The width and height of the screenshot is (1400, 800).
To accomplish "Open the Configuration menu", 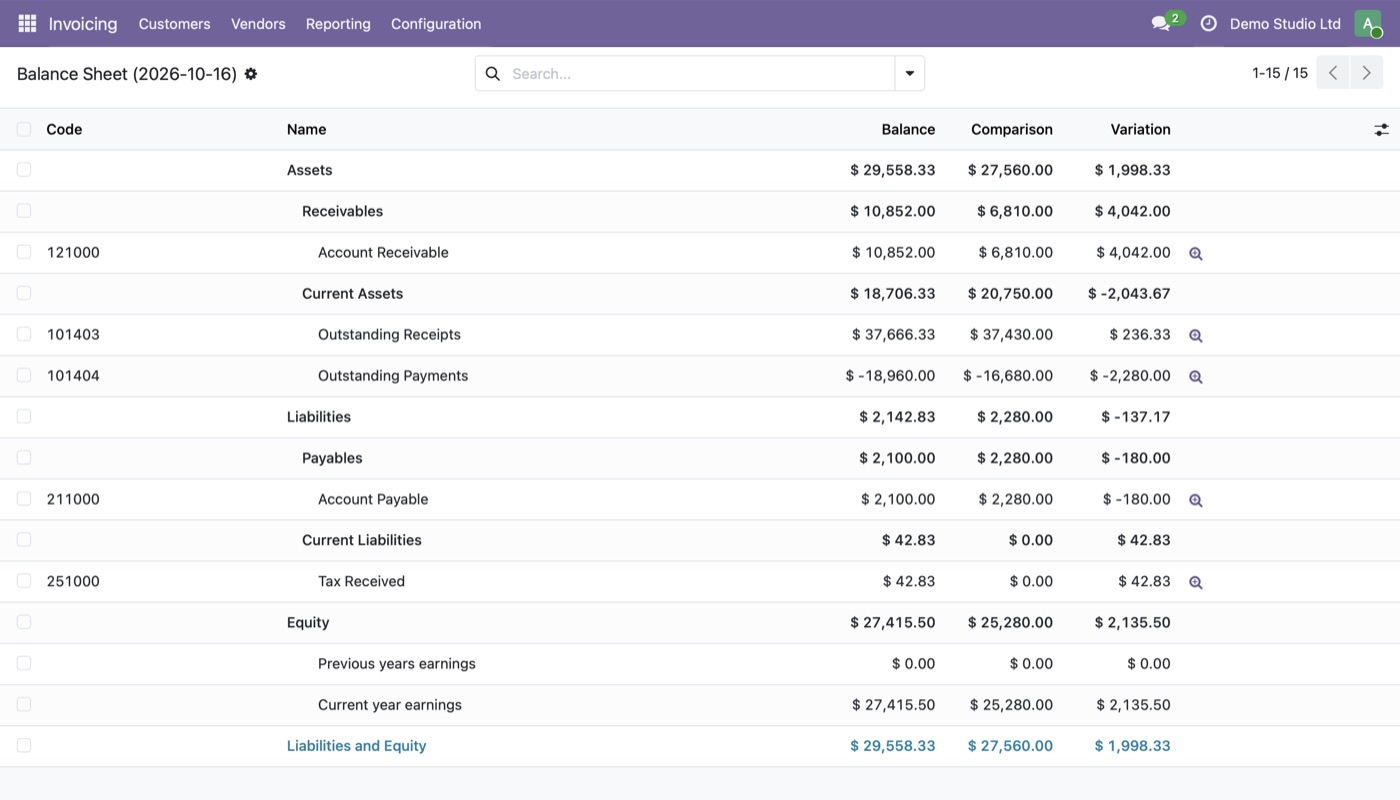I will coord(436,23).
